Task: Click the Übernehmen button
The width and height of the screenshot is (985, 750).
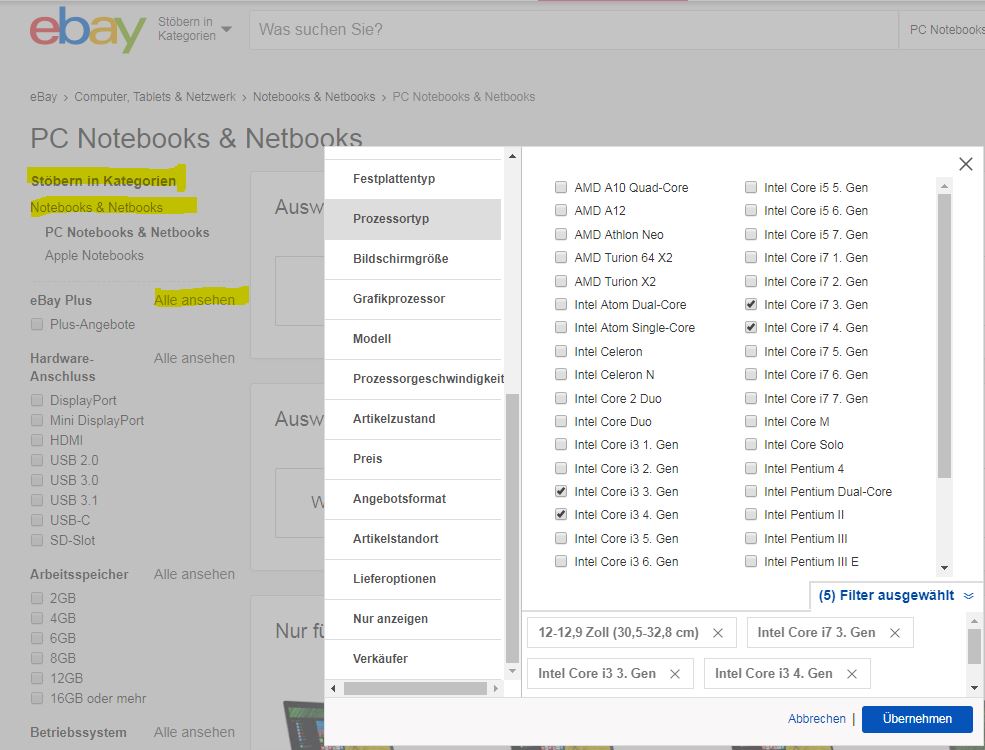Action: (x=916, y=718)
